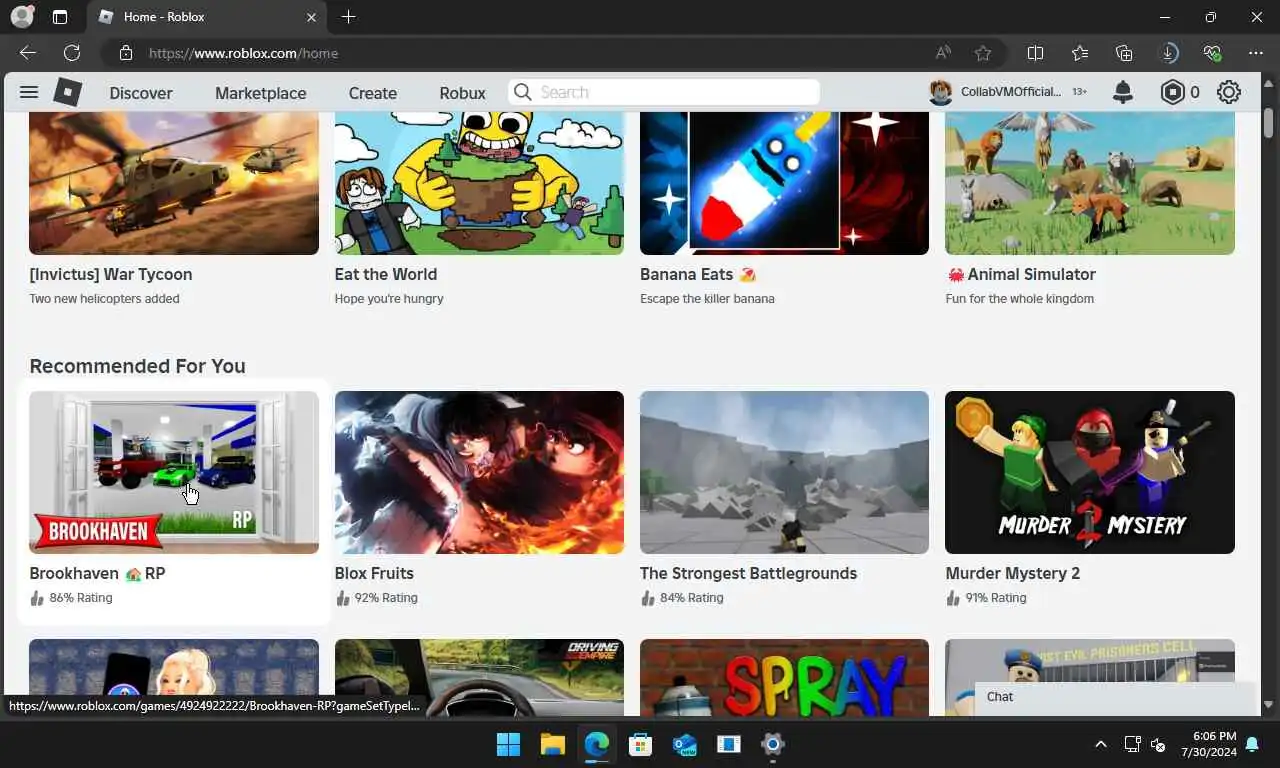Focus the Roblox search field
1280x768 pixels.
(x=664, y=92)
